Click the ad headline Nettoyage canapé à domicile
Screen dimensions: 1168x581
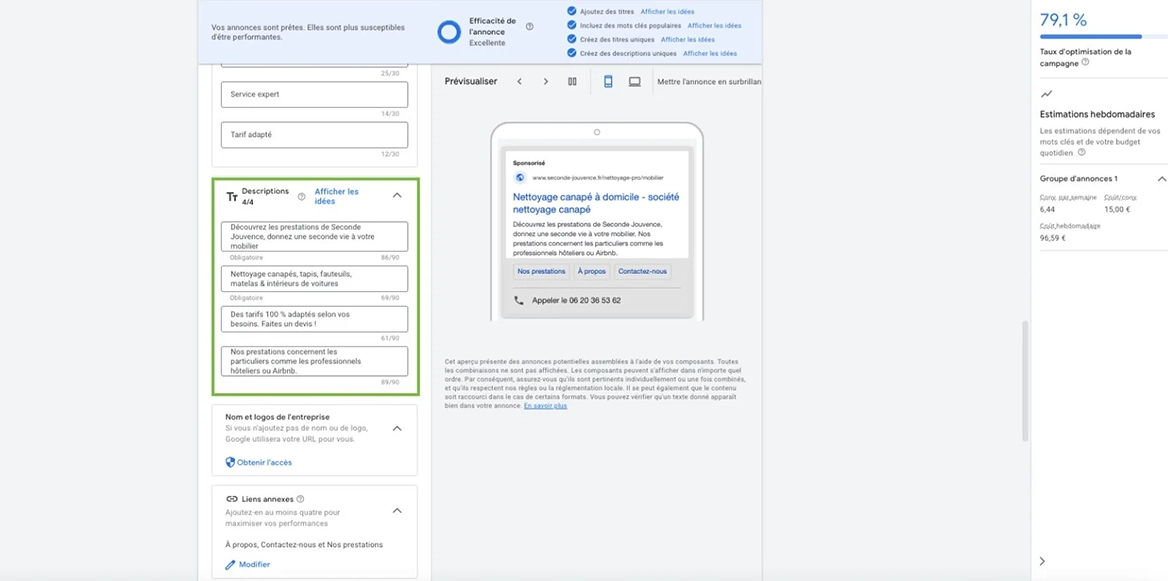(596, 203)
